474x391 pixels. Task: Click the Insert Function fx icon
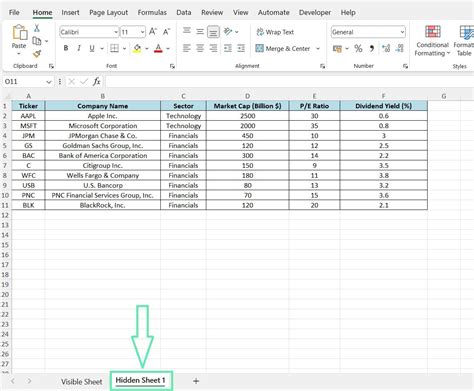(x=97, y=81)
